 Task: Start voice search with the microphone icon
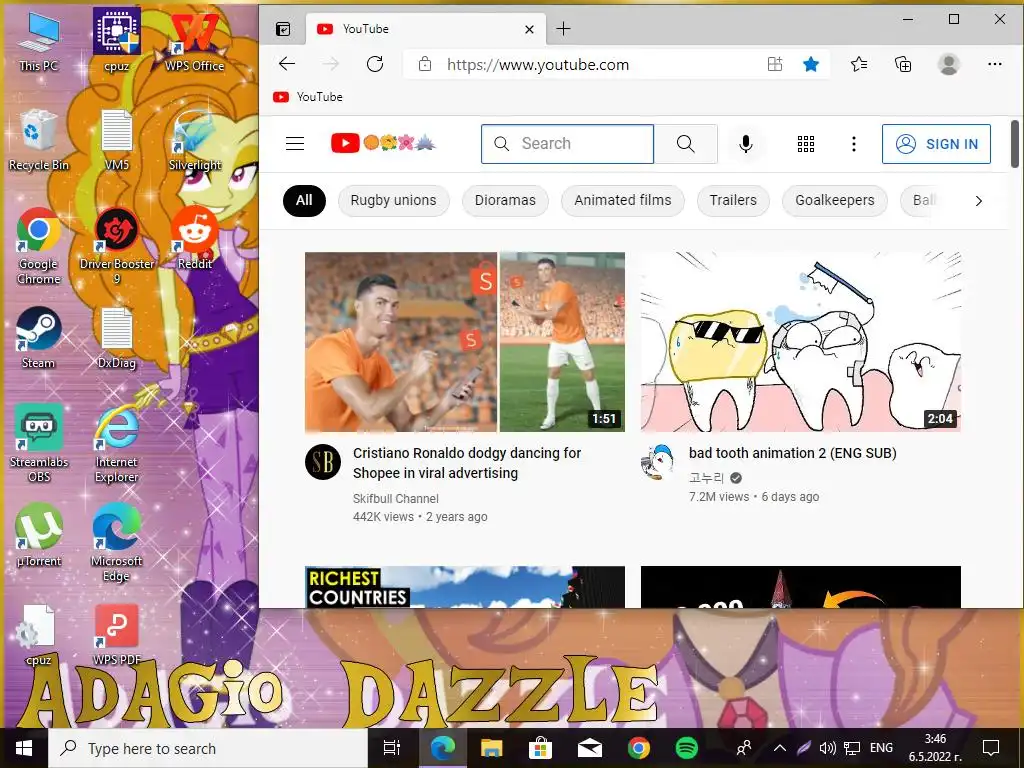point(746,144)
